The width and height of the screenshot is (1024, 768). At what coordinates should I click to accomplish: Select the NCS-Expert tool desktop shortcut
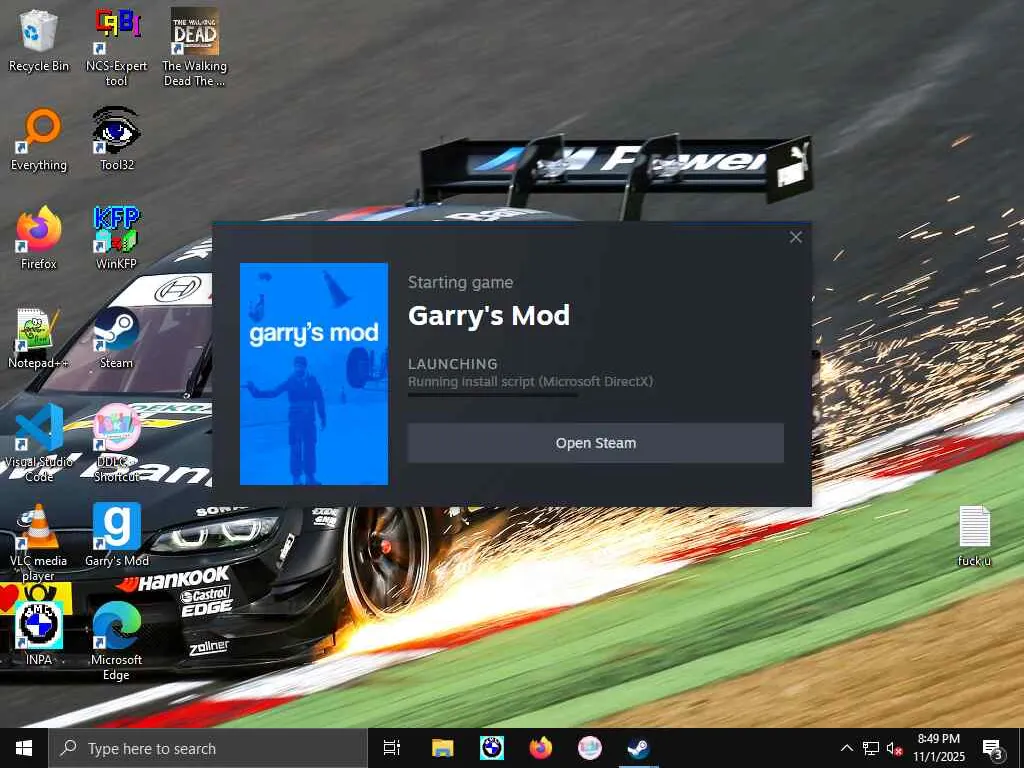(116, 48)
